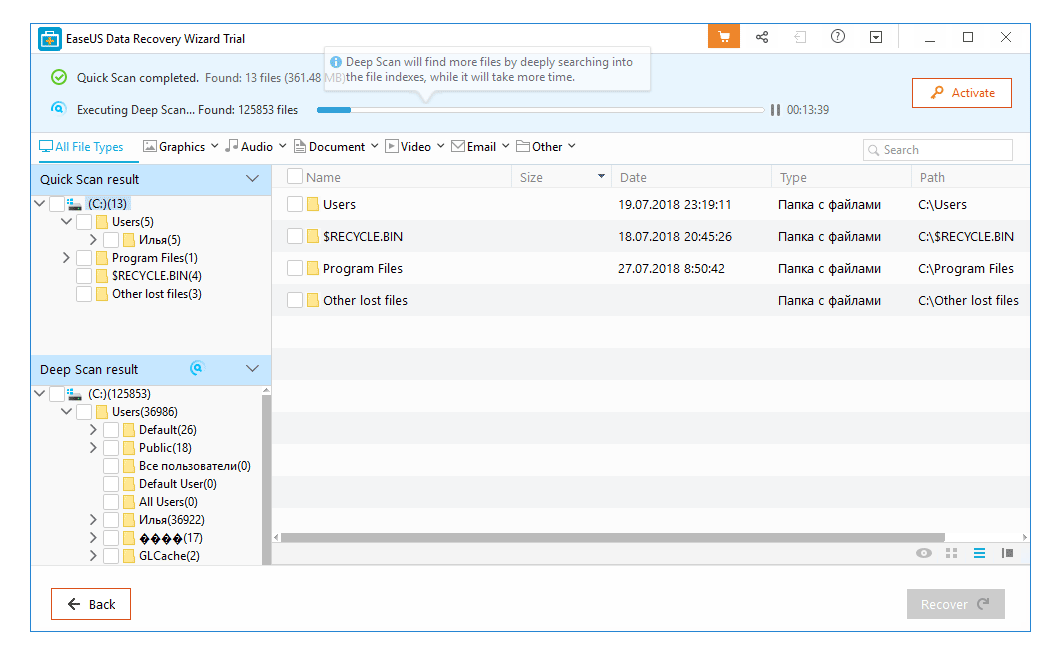
Task: Click the Quick Scan completed checkmark icon
Action: [x=59, y=77]
